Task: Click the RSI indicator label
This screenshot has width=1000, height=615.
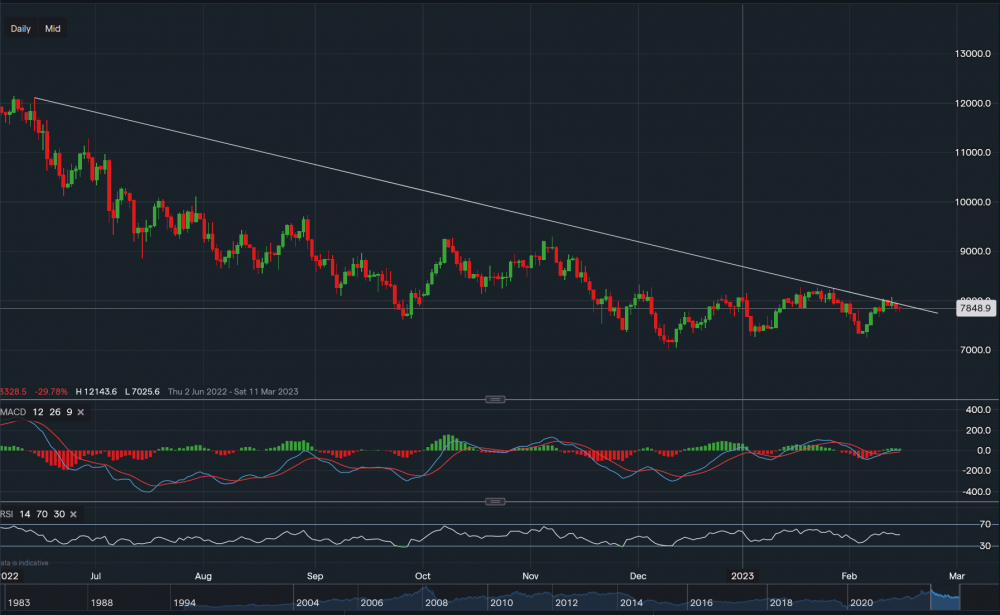Action: click(8, 513)
